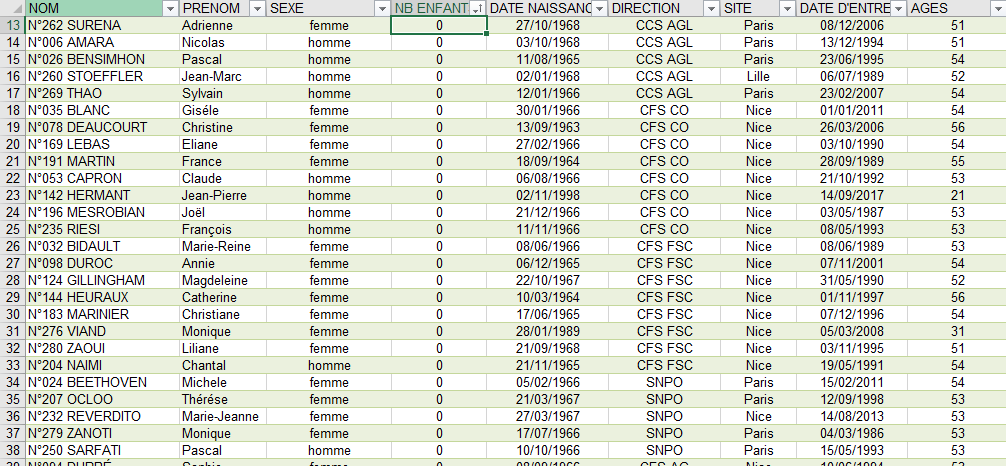Click the age cell showing 31
Screen dimensions: 1006x466
click(x=956, y=331)
